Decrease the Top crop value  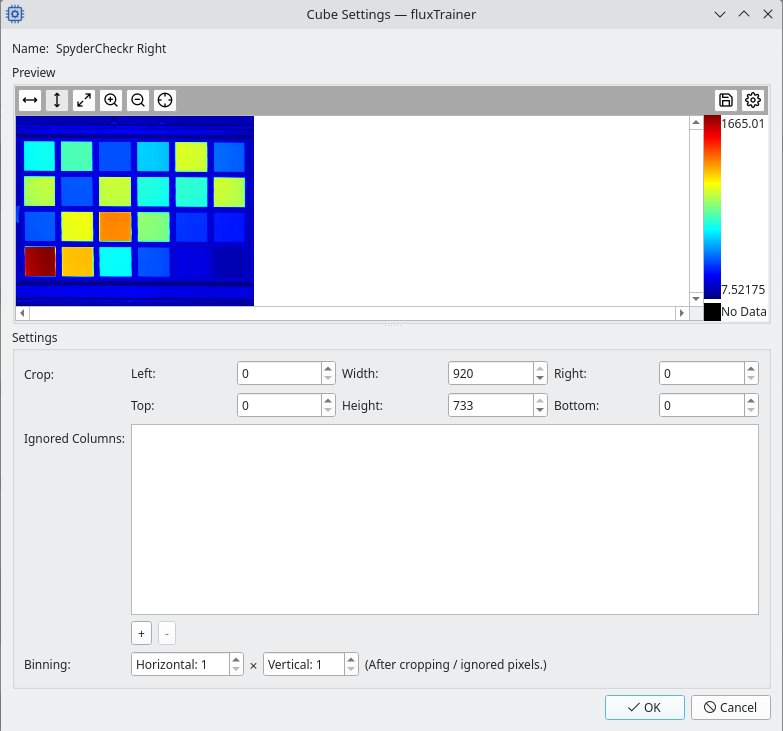click(328, 410)
